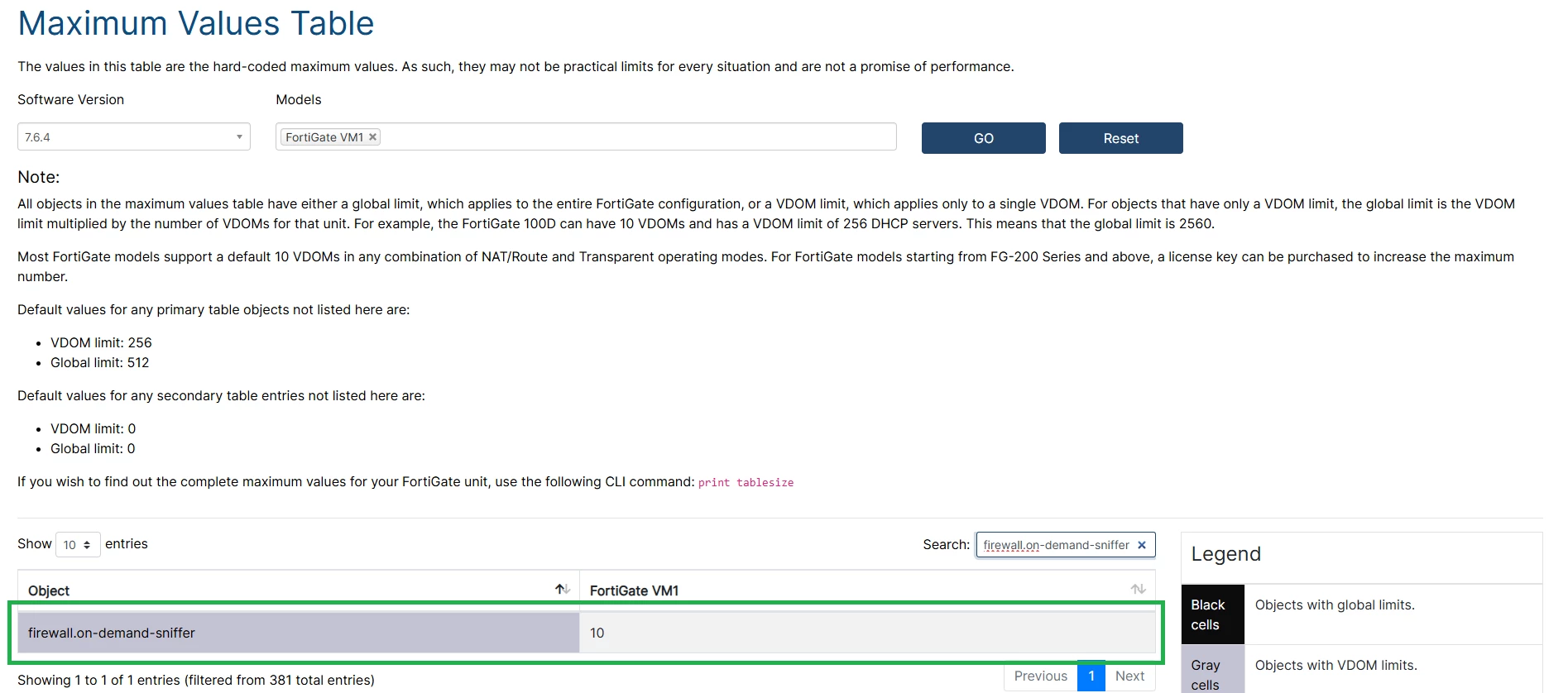Click the VDOM limit: 256 bullet
This screenshot has width=1568, height=693.
click(101, 342)
